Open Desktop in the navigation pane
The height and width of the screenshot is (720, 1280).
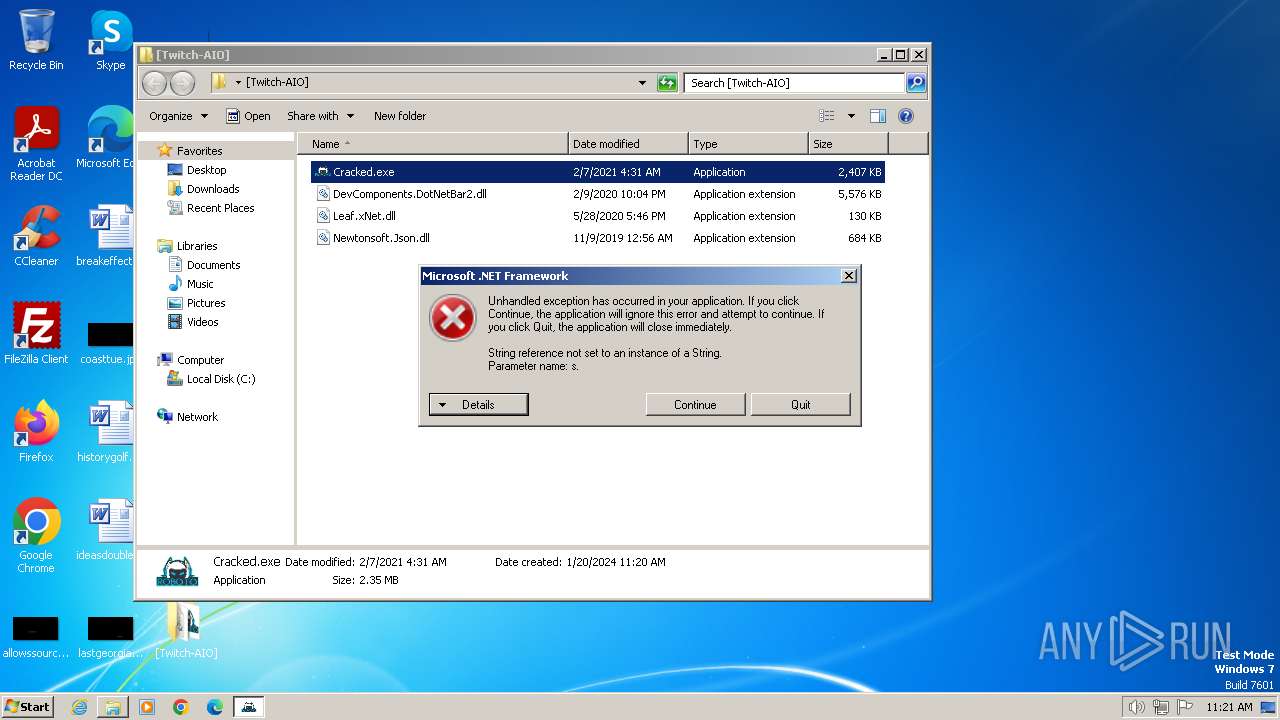coord(206,170)
